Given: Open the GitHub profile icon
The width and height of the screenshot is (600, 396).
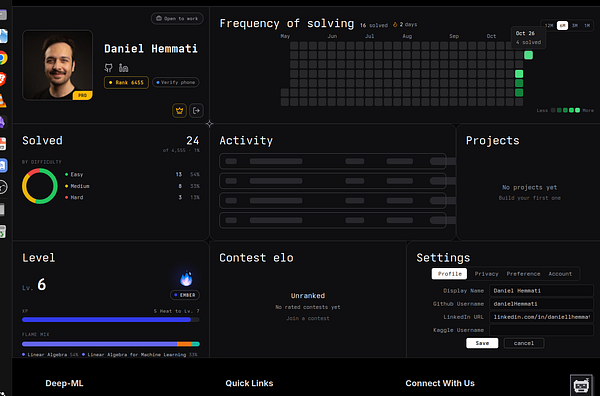Looking at the screenshot, I should (109, 68).
